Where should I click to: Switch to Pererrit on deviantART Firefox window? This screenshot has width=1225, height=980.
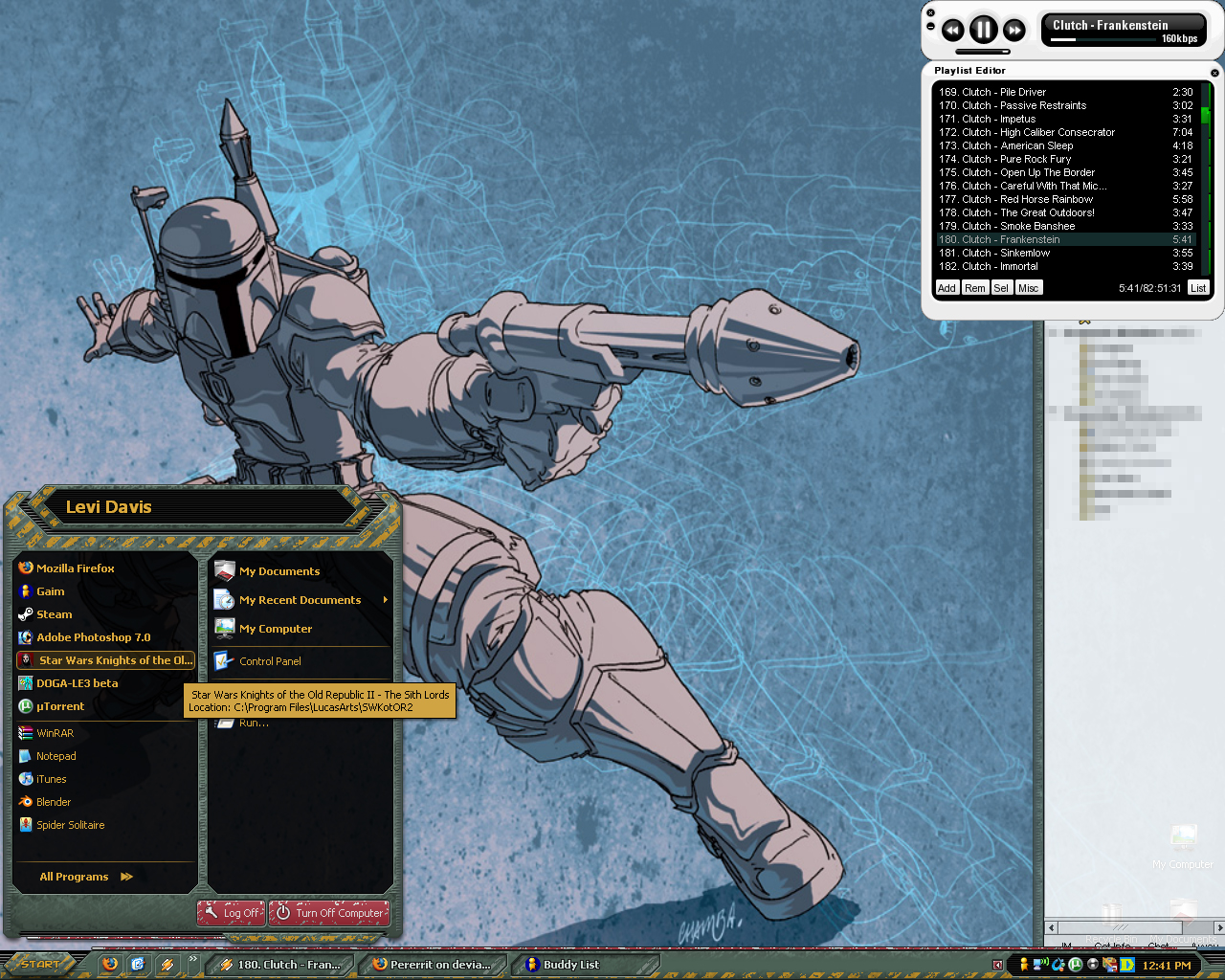point(434,965)
